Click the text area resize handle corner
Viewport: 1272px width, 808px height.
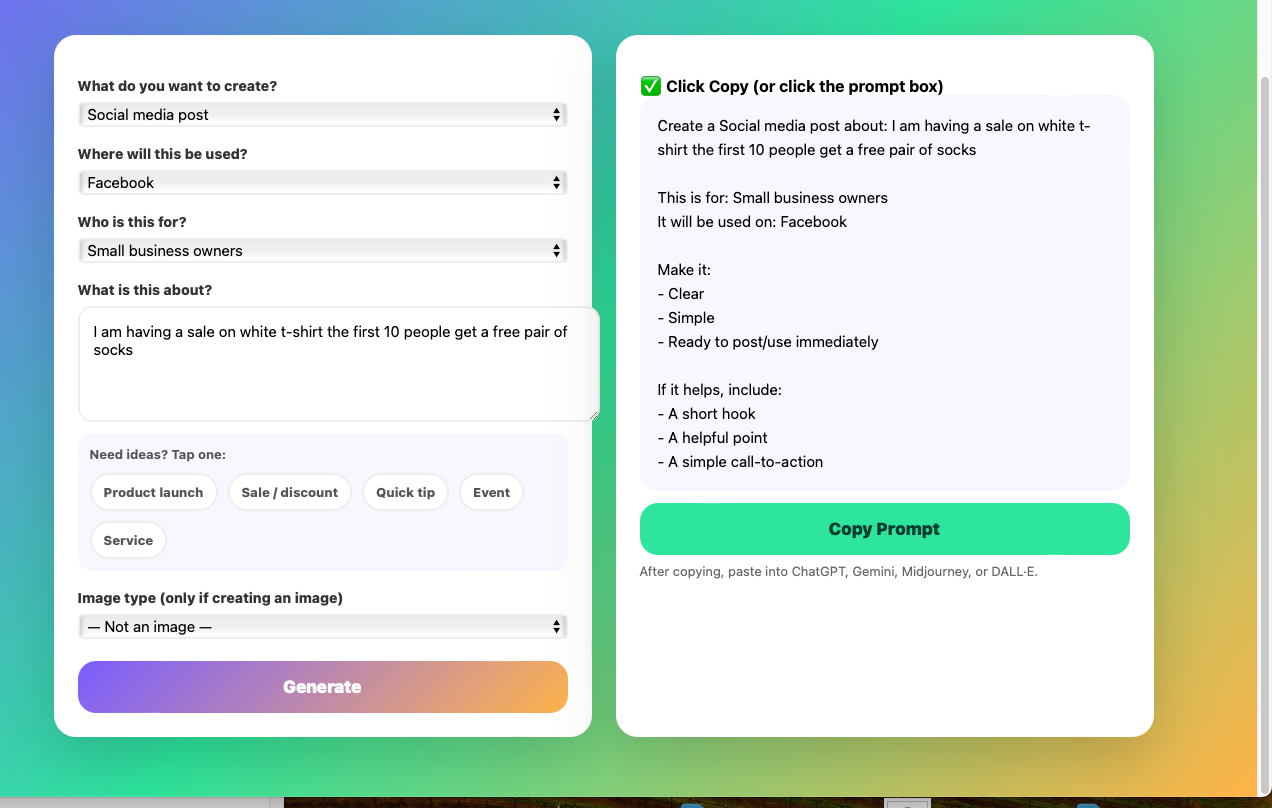(x=594, y=415)
